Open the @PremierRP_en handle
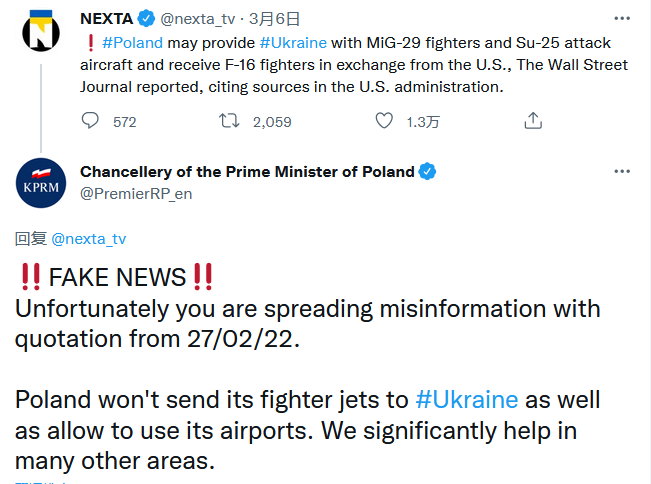The width and height of the screenshot is (651, 484). (x=136, y=193)
